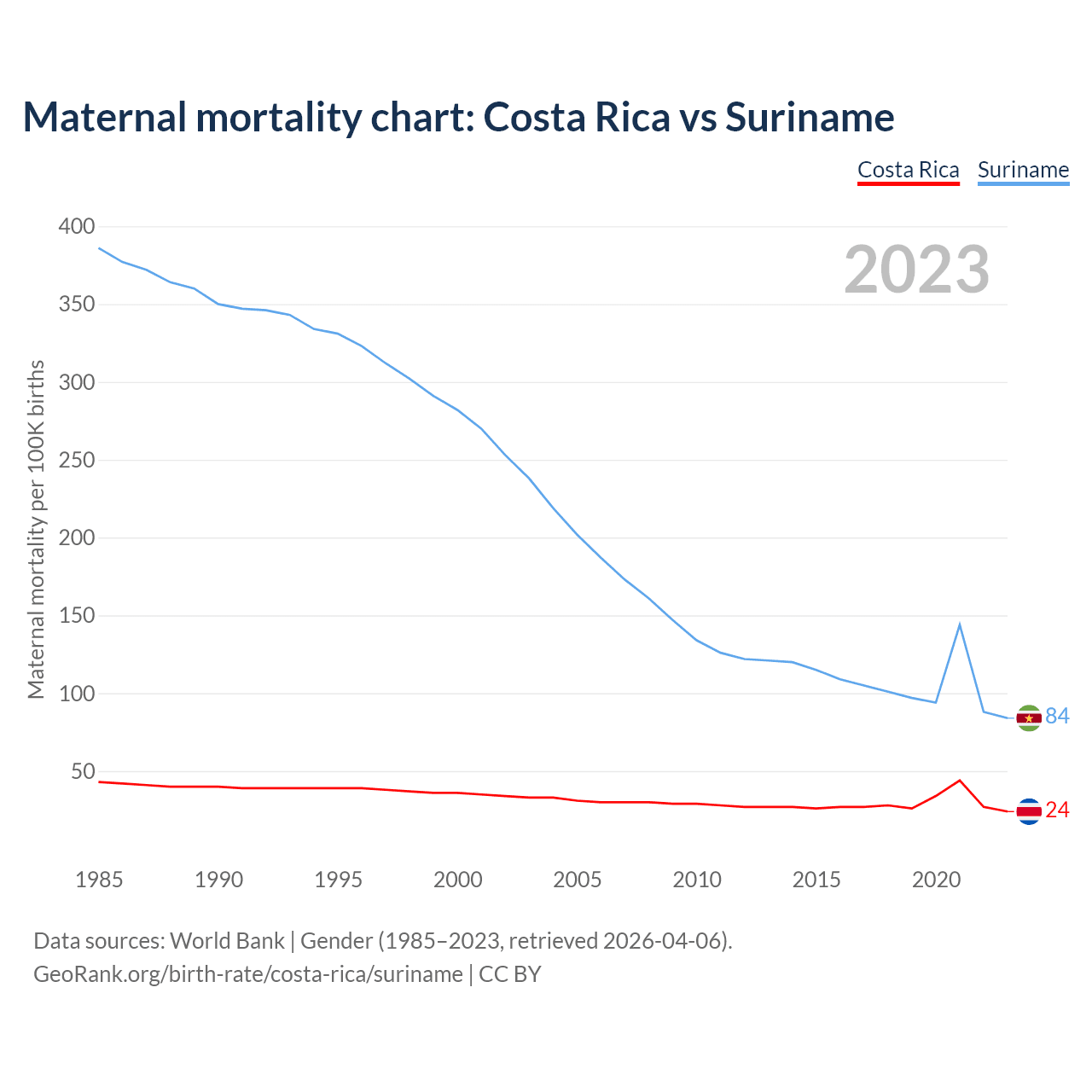
Task: Click the Suriname flag icon
Action: (x=1029, y=718)
